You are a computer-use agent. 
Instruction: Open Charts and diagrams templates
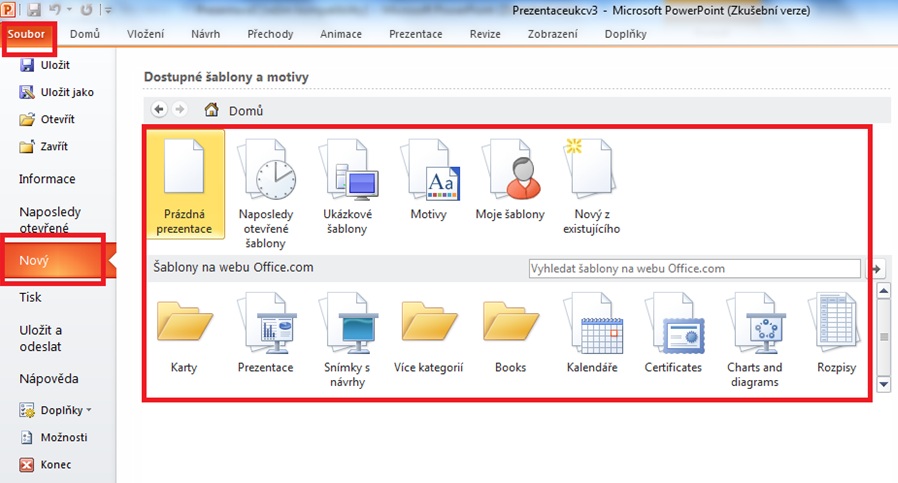click(x=755, y=340)
